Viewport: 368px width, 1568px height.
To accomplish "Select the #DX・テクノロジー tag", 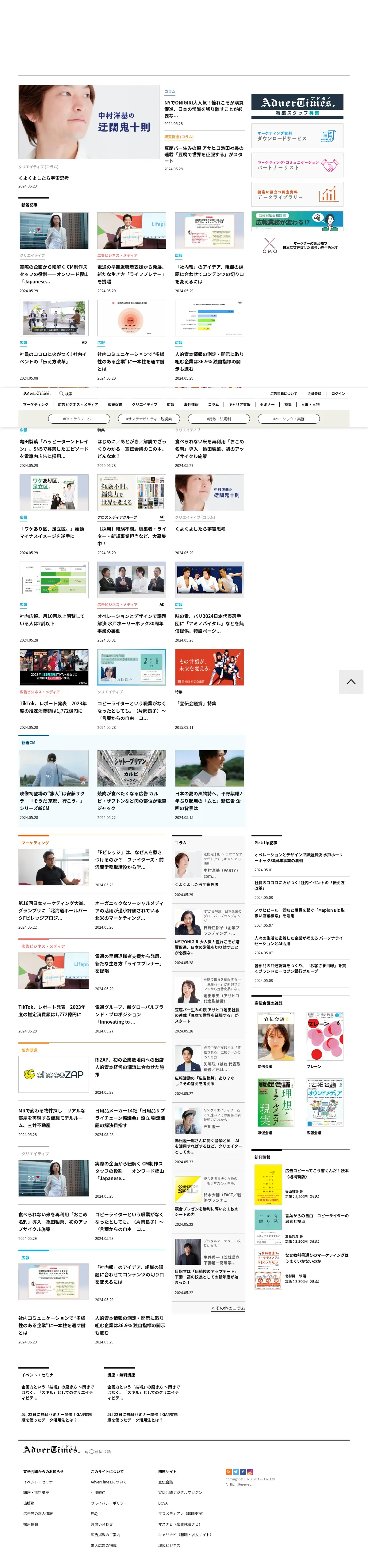I will [x=79, y=419].
